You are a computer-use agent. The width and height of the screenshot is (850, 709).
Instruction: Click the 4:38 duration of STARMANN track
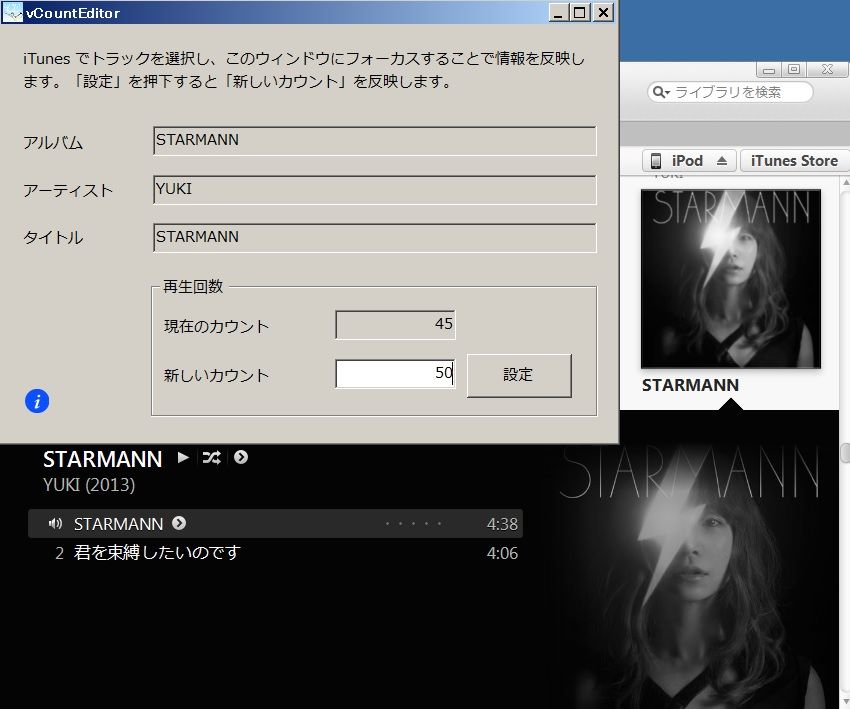tap(502, 524)
